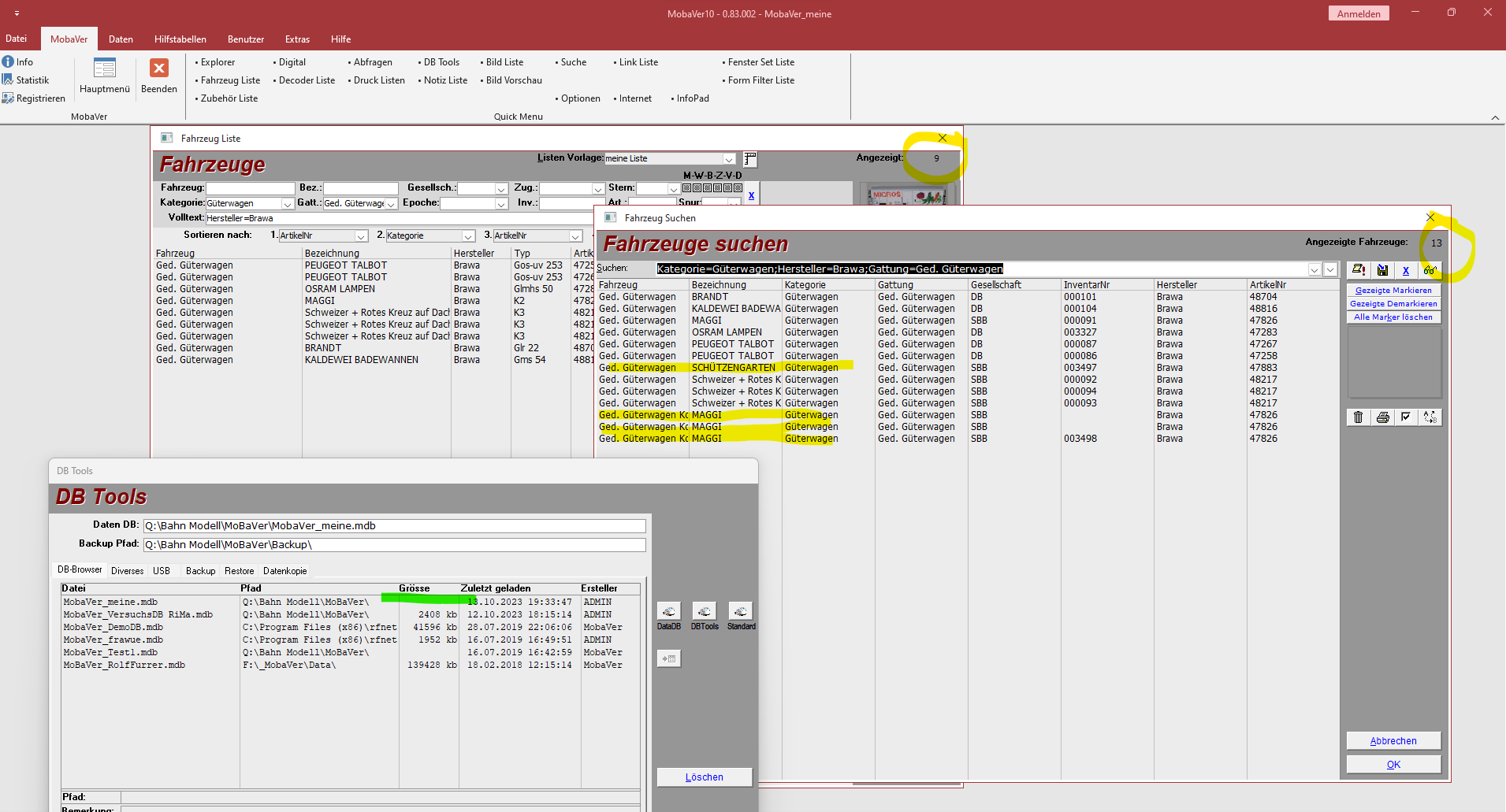The height and width of the screenshot is (812, 1506).
Task: Open Registrieren in the ribbon
Action: pyautogui.click(x=34, y=98)
